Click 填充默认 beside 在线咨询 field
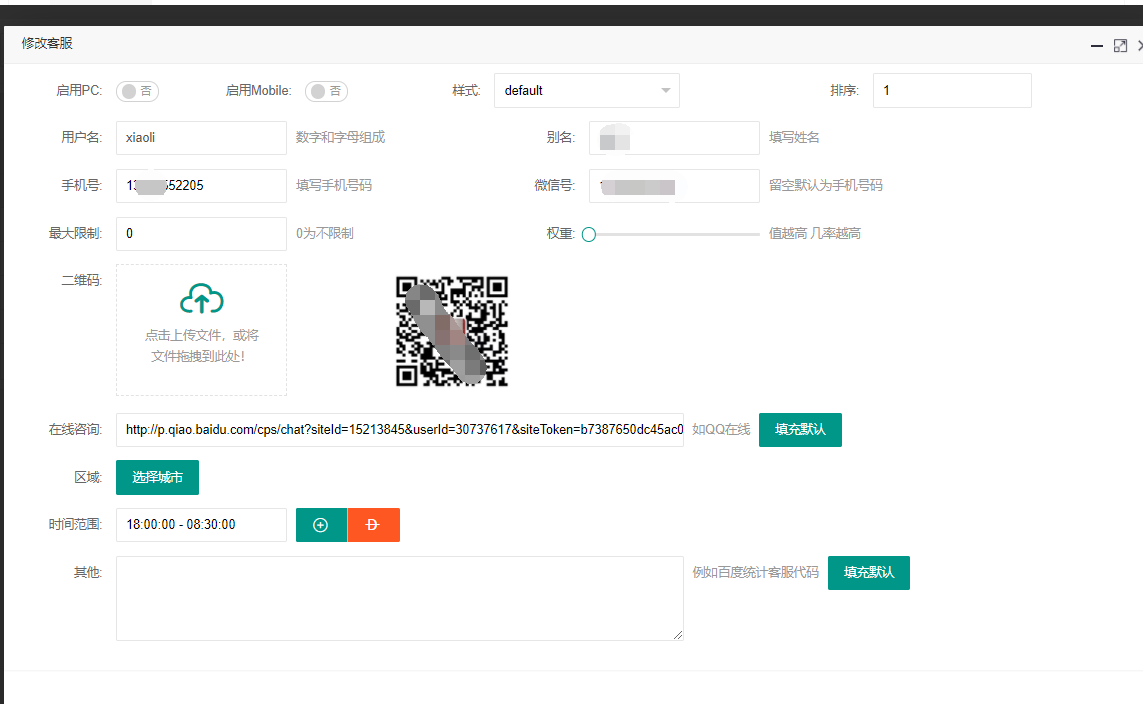This screenshot has height=704, width=1143. click(x=800, y=430)
